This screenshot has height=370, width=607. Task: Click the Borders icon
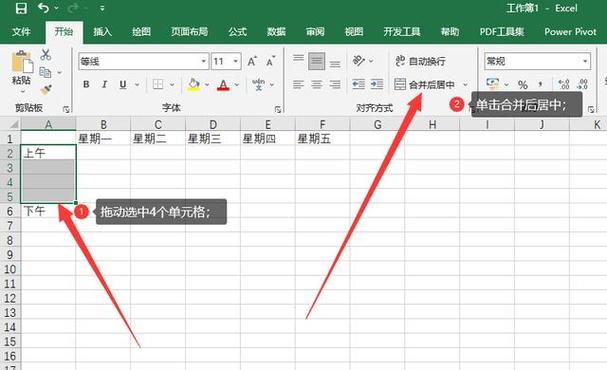158,84
